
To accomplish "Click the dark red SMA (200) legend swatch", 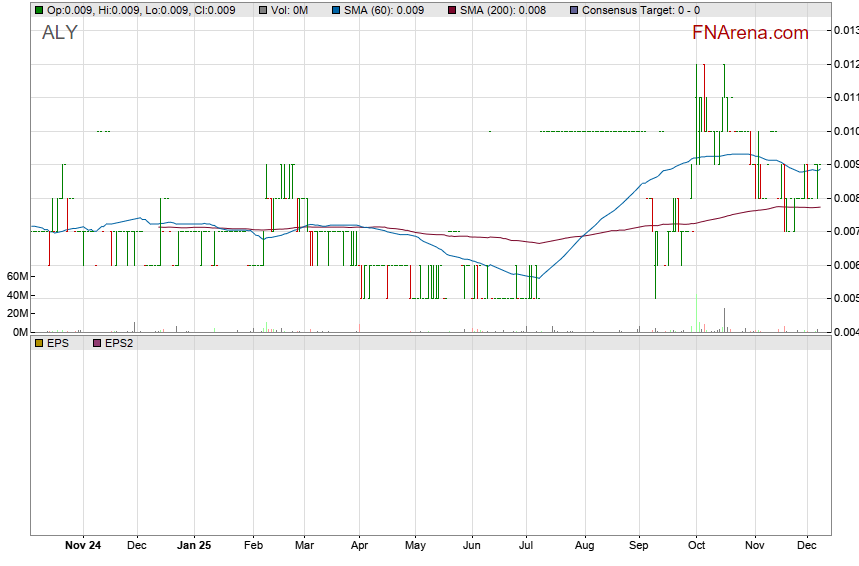I will click(452, 10).
